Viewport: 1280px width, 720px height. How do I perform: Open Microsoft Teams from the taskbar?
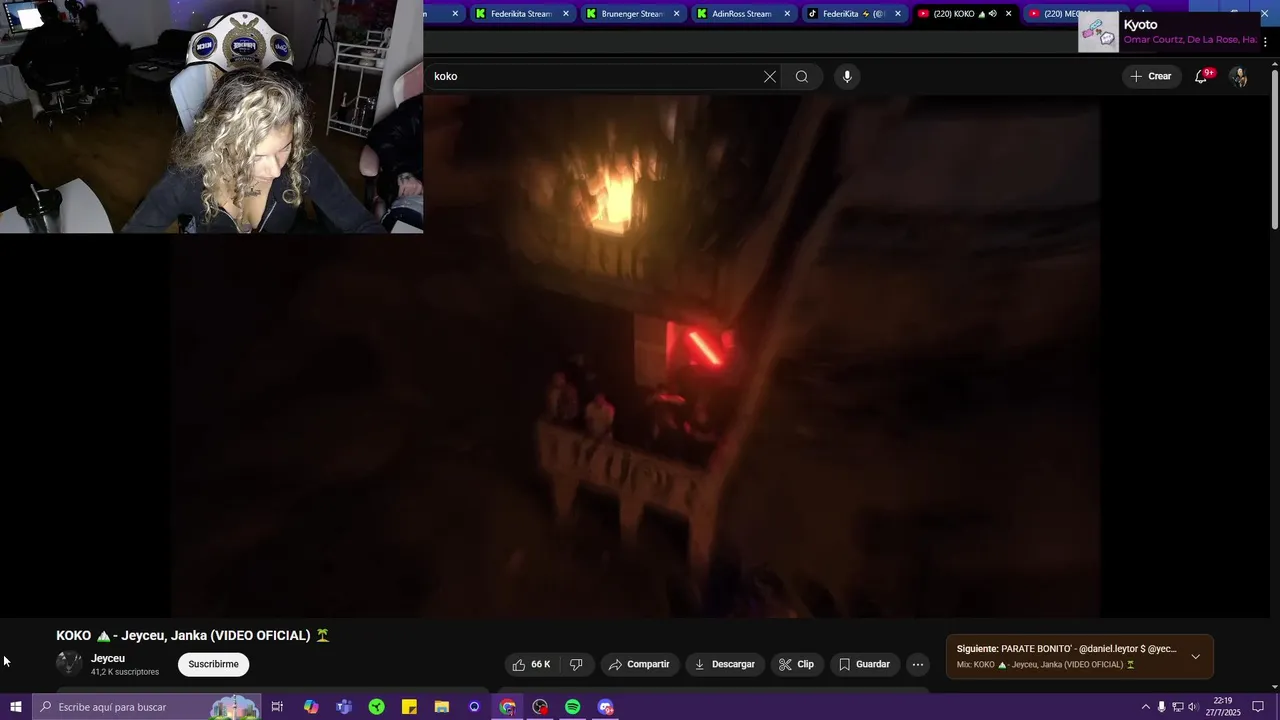pyautogui.click(x=344, y=707)
